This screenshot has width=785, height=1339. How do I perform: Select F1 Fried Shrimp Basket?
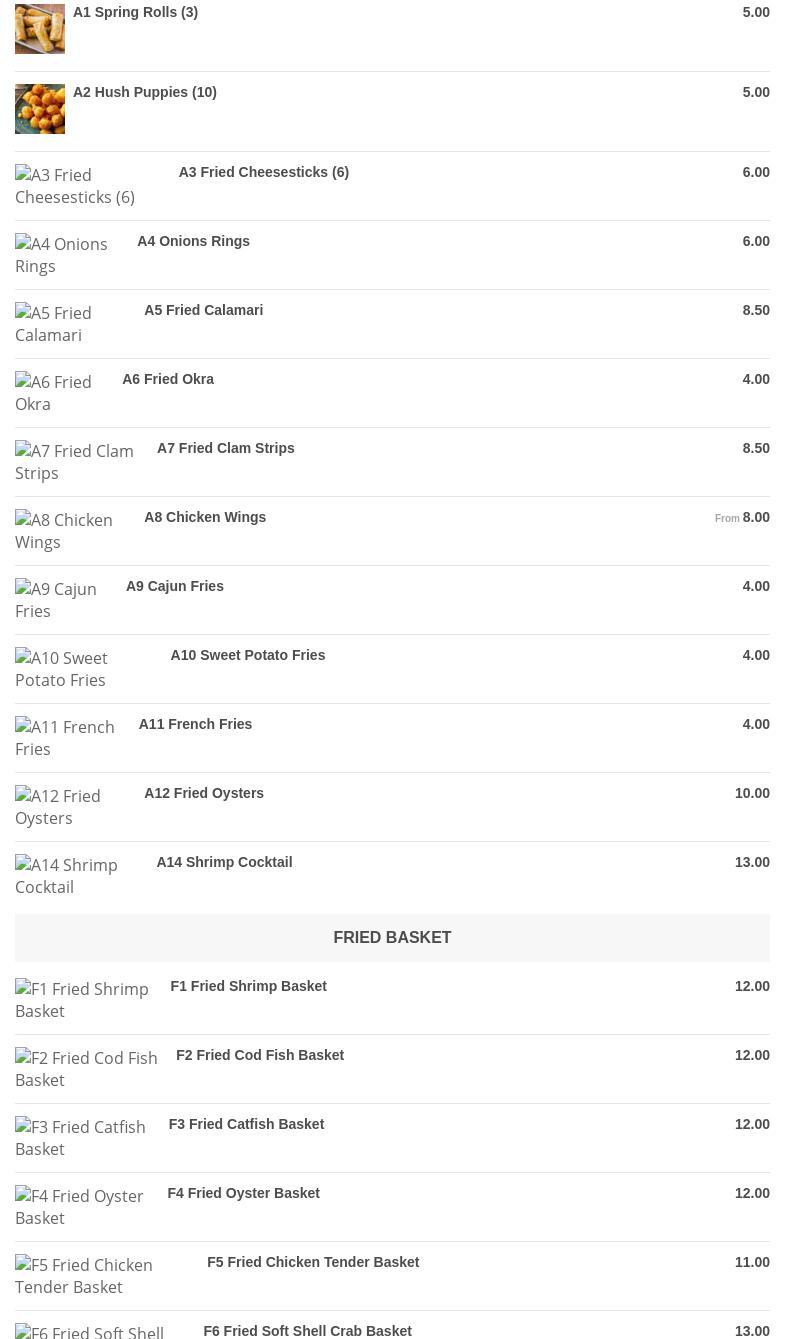click(x=248, y=986)
